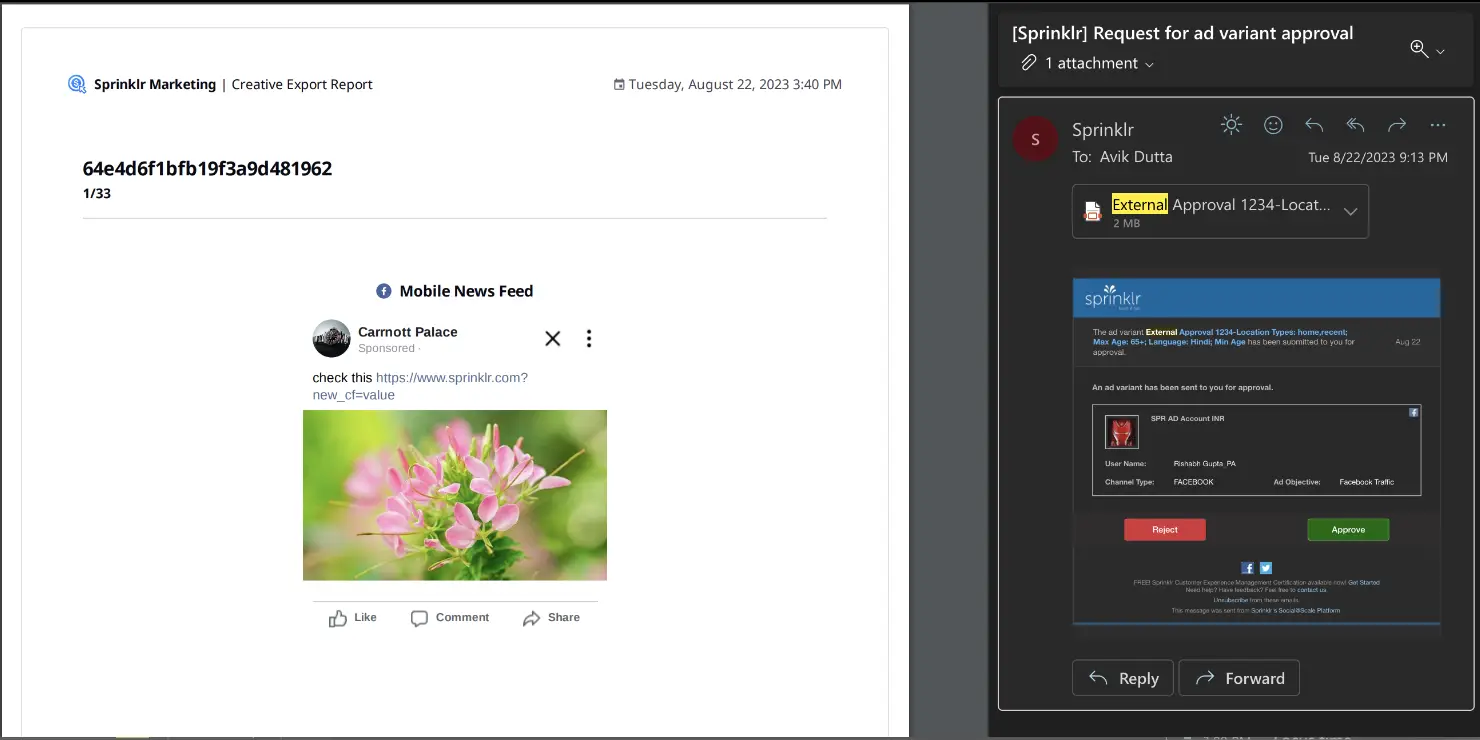Open the more actions ellipsis menu

1438,125
